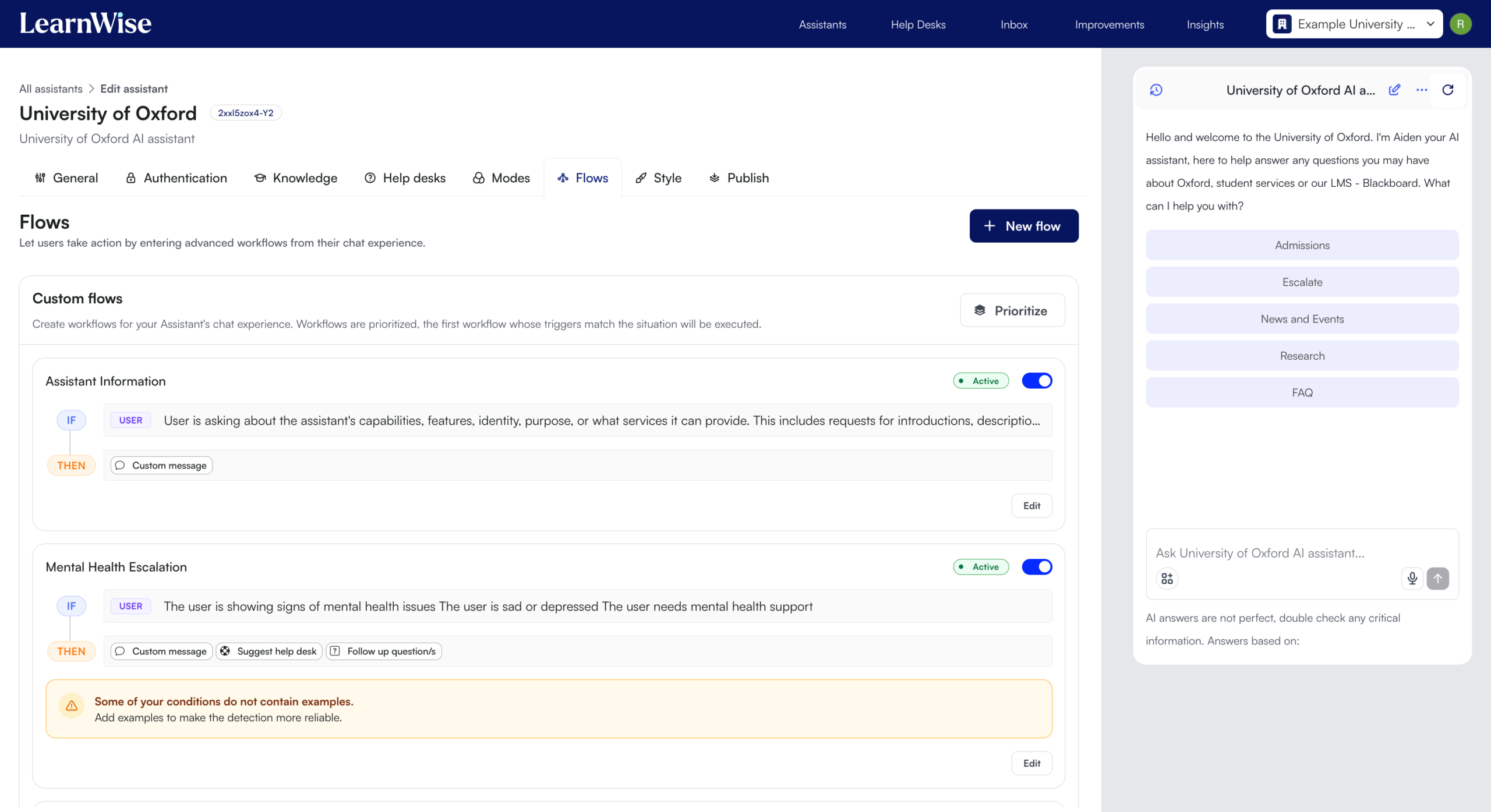Edit the Assistant Information flow
This screenshot has width=1491, height=812.
point(1031,505)
